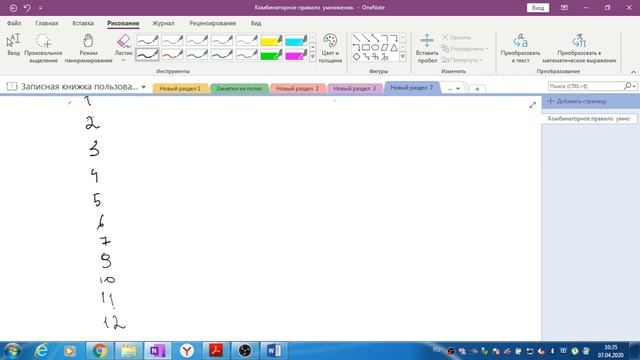The height and width of the screenshot is (360, 640).
Task: Switch to the Главная tab
Action: click(47, 23)
